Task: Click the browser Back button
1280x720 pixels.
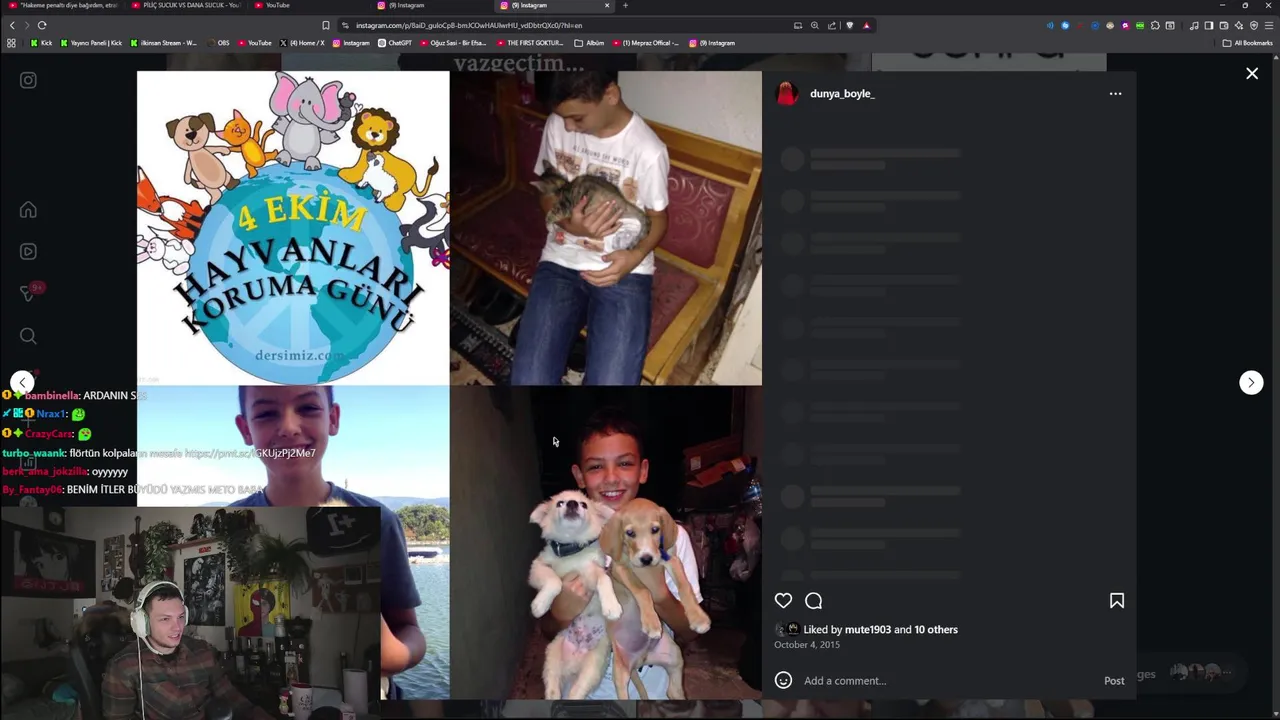Action: point(12,25)
